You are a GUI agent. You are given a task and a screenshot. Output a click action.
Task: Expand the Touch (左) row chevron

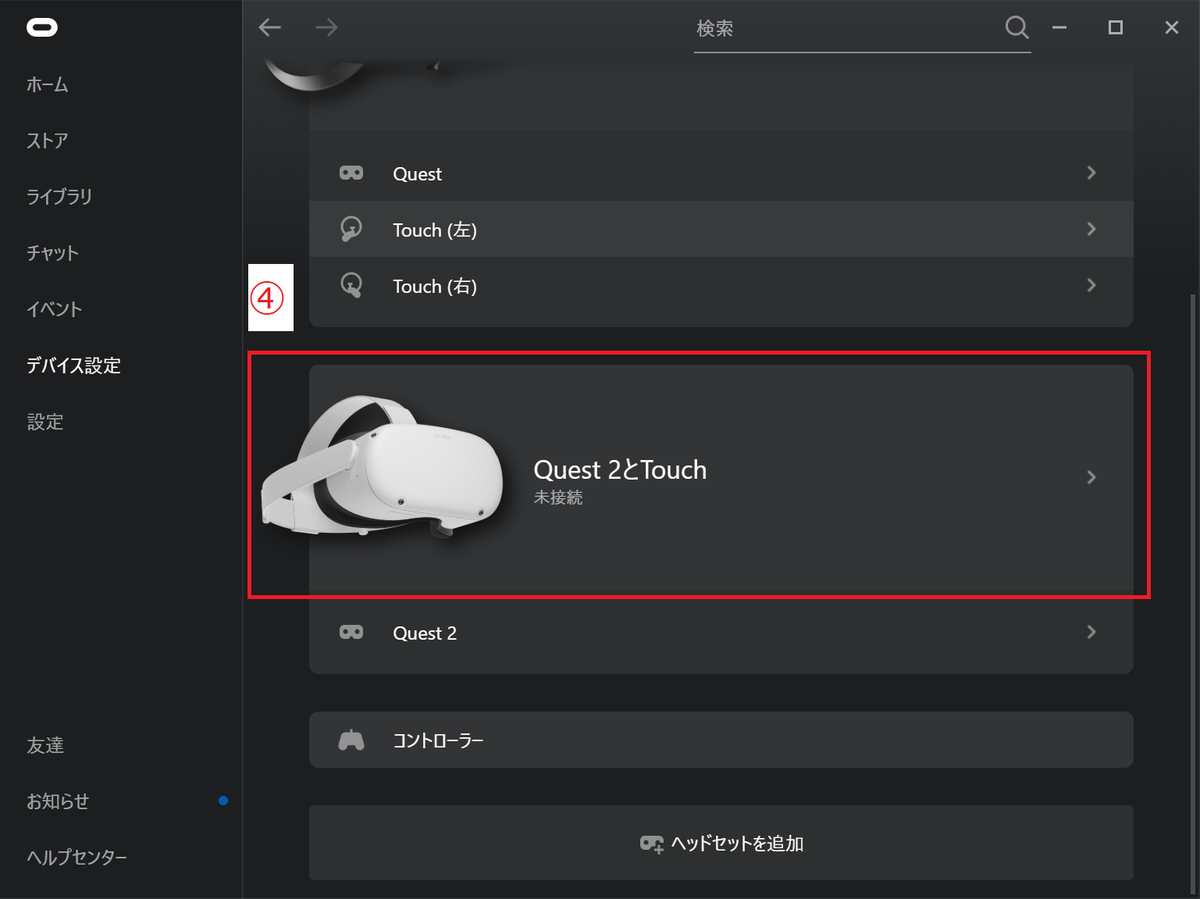point(1091,229)
